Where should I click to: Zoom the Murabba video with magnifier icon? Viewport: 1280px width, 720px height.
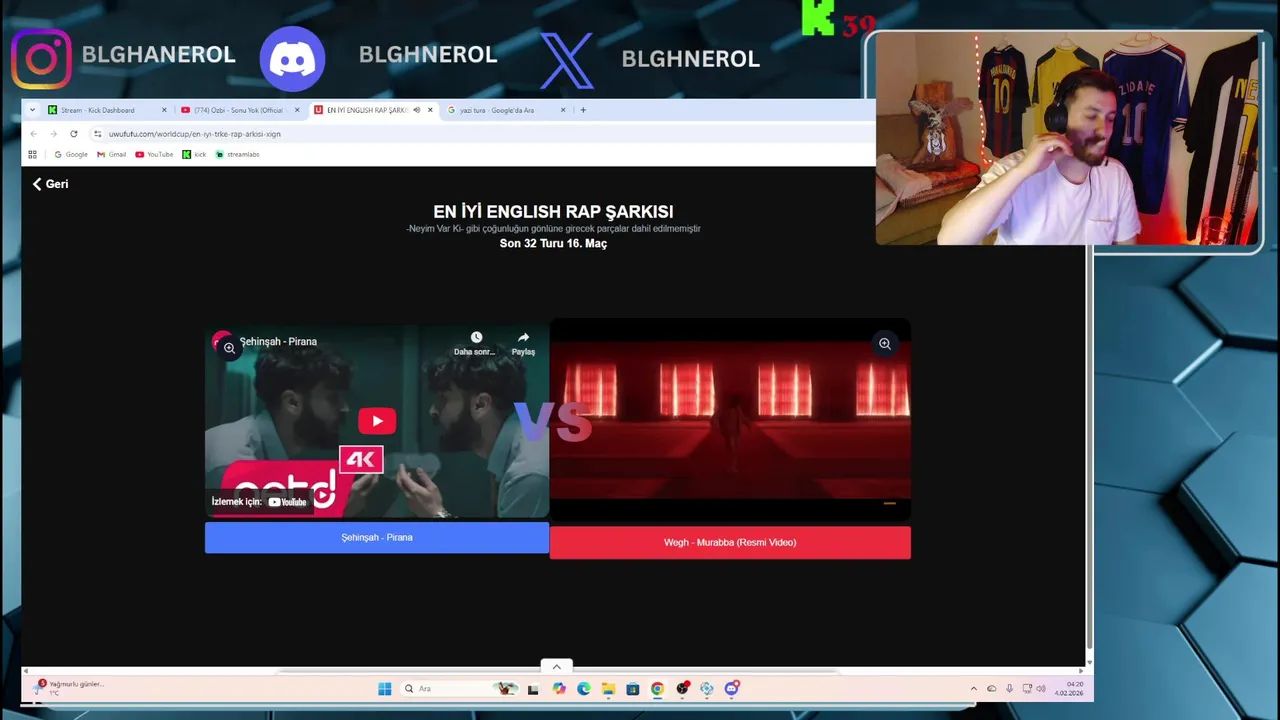pyautogui.click(x=885, y=344)
